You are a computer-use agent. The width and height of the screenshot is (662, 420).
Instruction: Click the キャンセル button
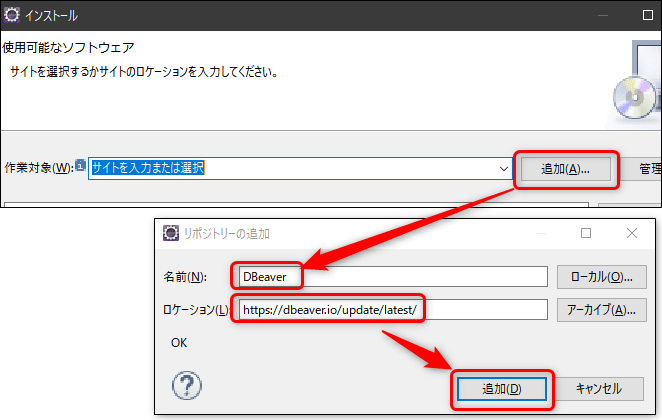click(x=599, y=389)
